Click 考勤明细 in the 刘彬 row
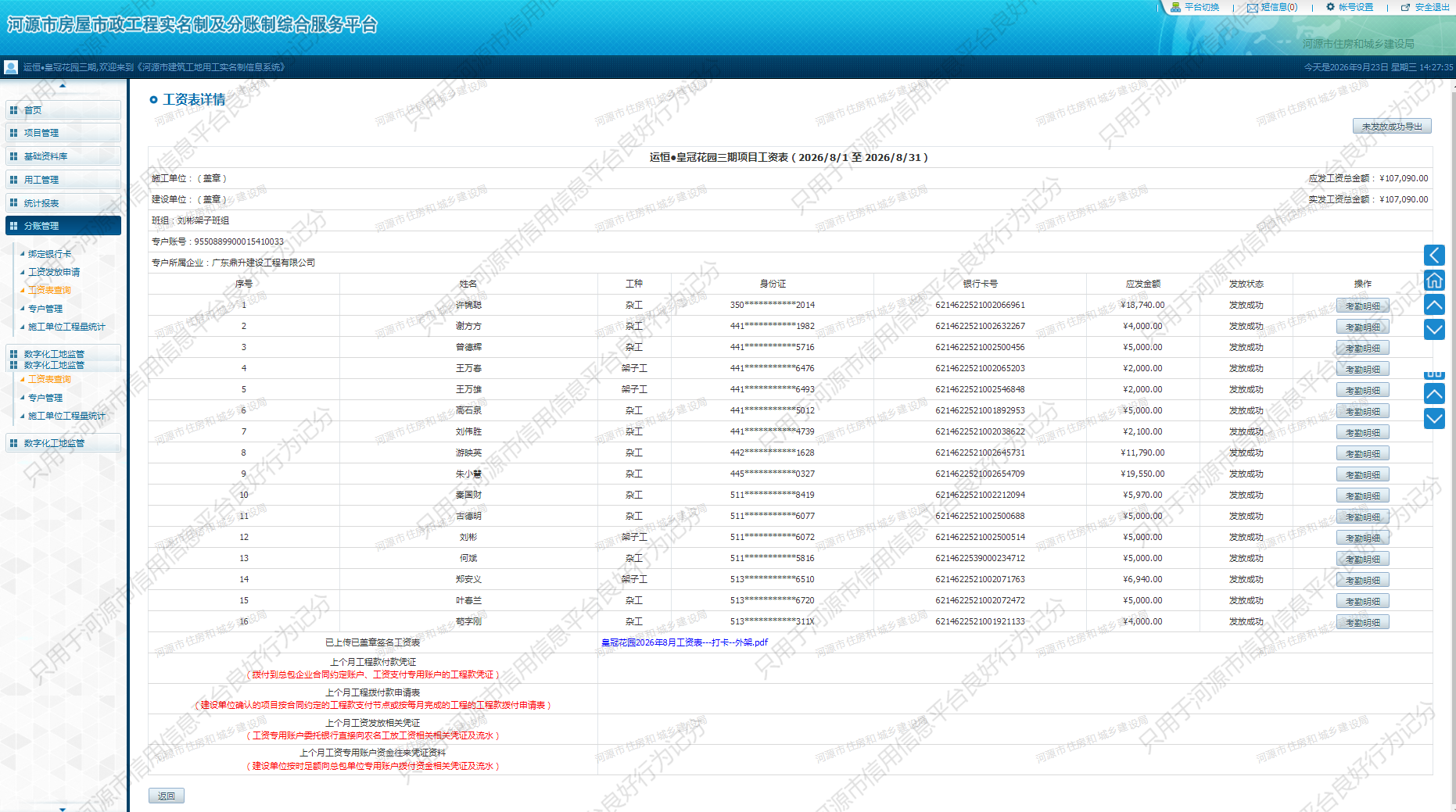Screen dimensions: 1456x812 [x=1362, y=538]
